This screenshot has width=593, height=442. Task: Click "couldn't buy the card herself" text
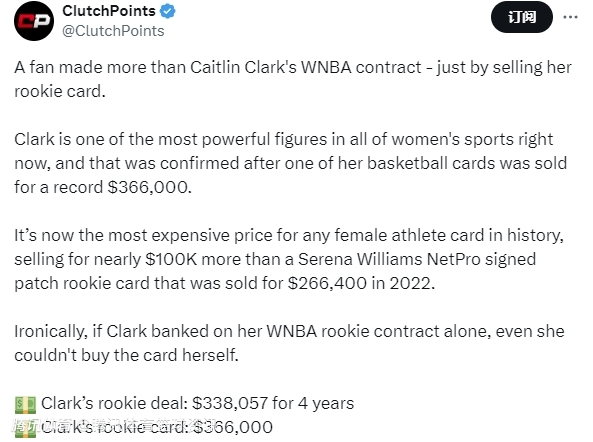click(x=126, y=355)
